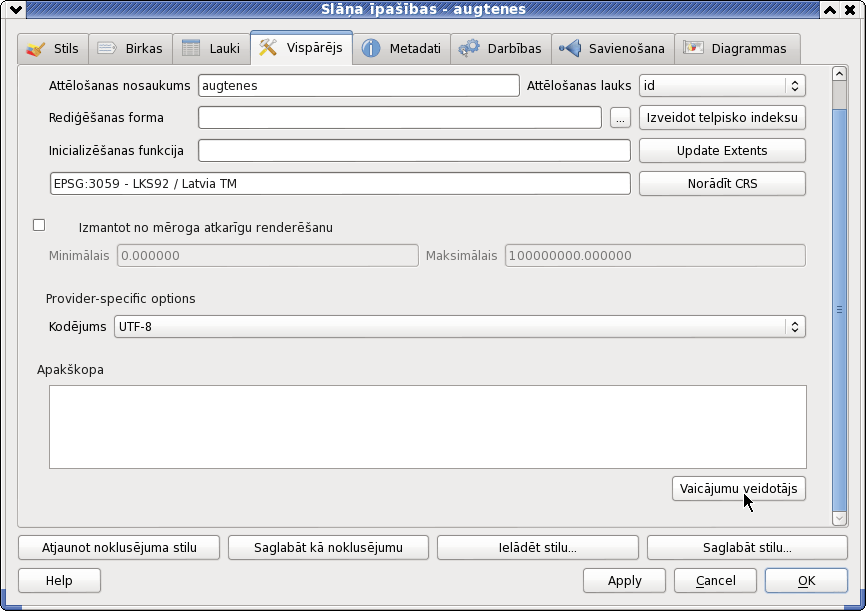Click the Norādīt CRS button
Screen dimensions: 866x611
(722, 183)
